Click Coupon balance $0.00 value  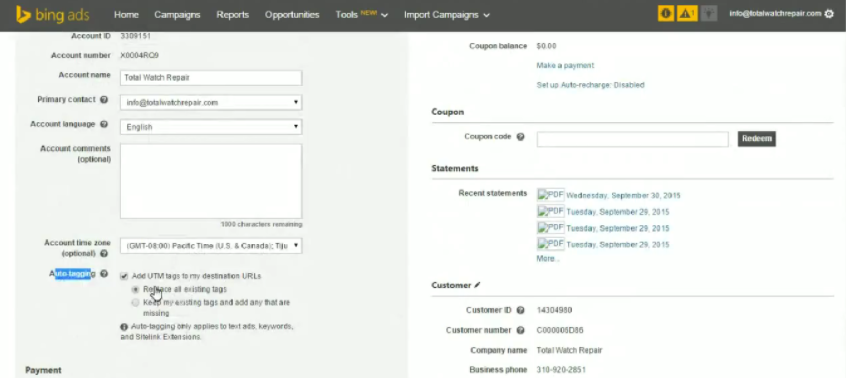click(x=546, y=46)
